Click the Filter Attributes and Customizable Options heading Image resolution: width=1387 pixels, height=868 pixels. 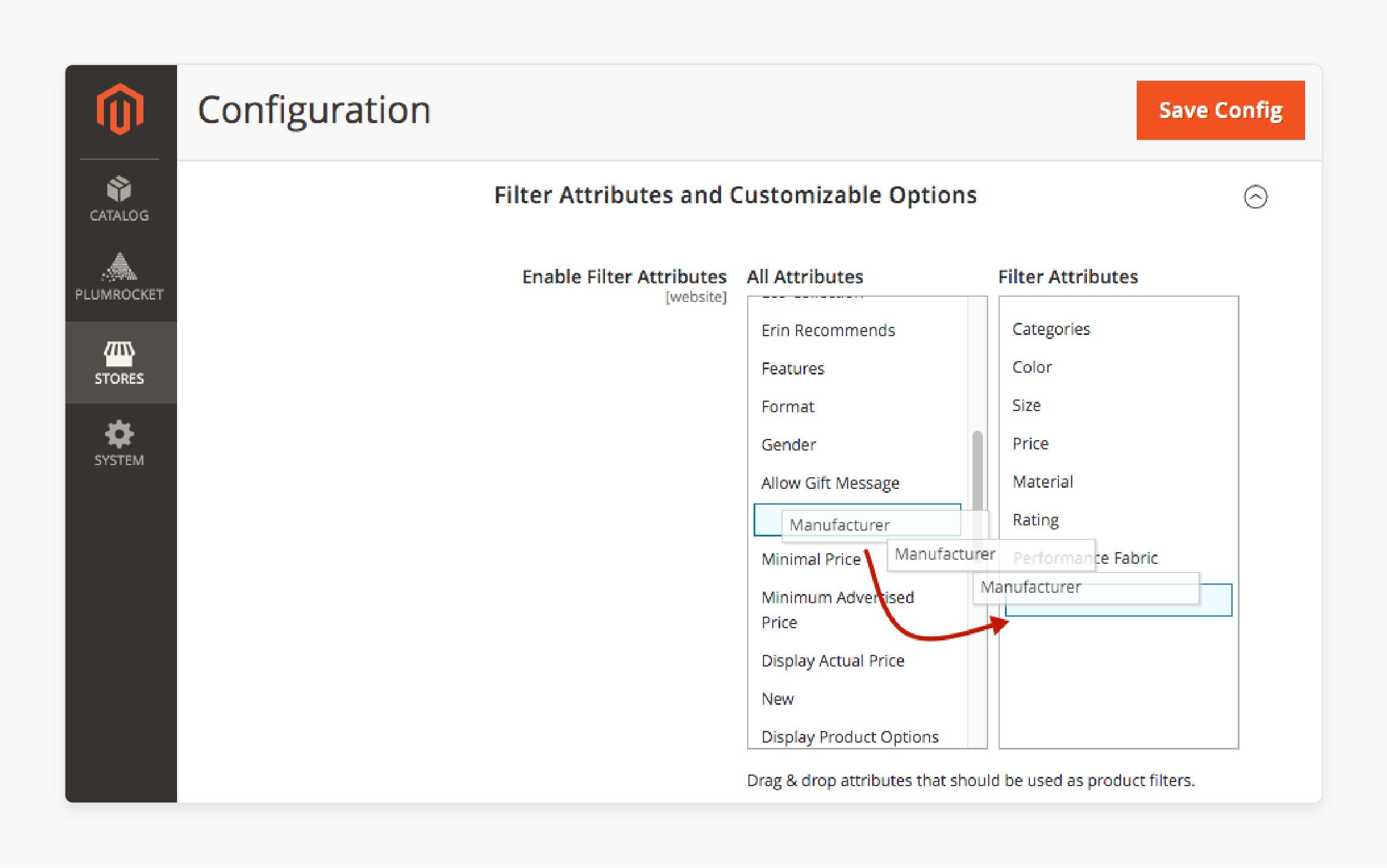[x=735, y=195]
